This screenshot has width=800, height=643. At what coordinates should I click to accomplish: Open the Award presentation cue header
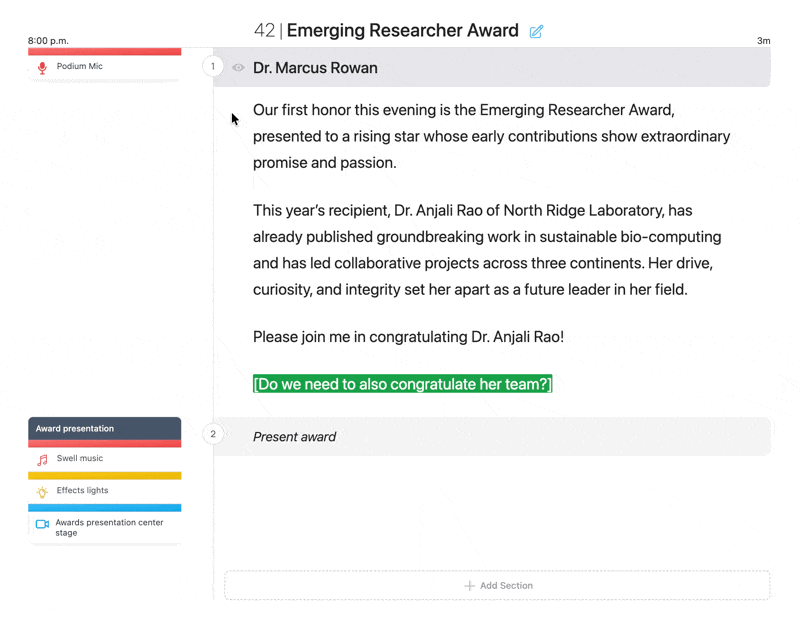[104, 428]
